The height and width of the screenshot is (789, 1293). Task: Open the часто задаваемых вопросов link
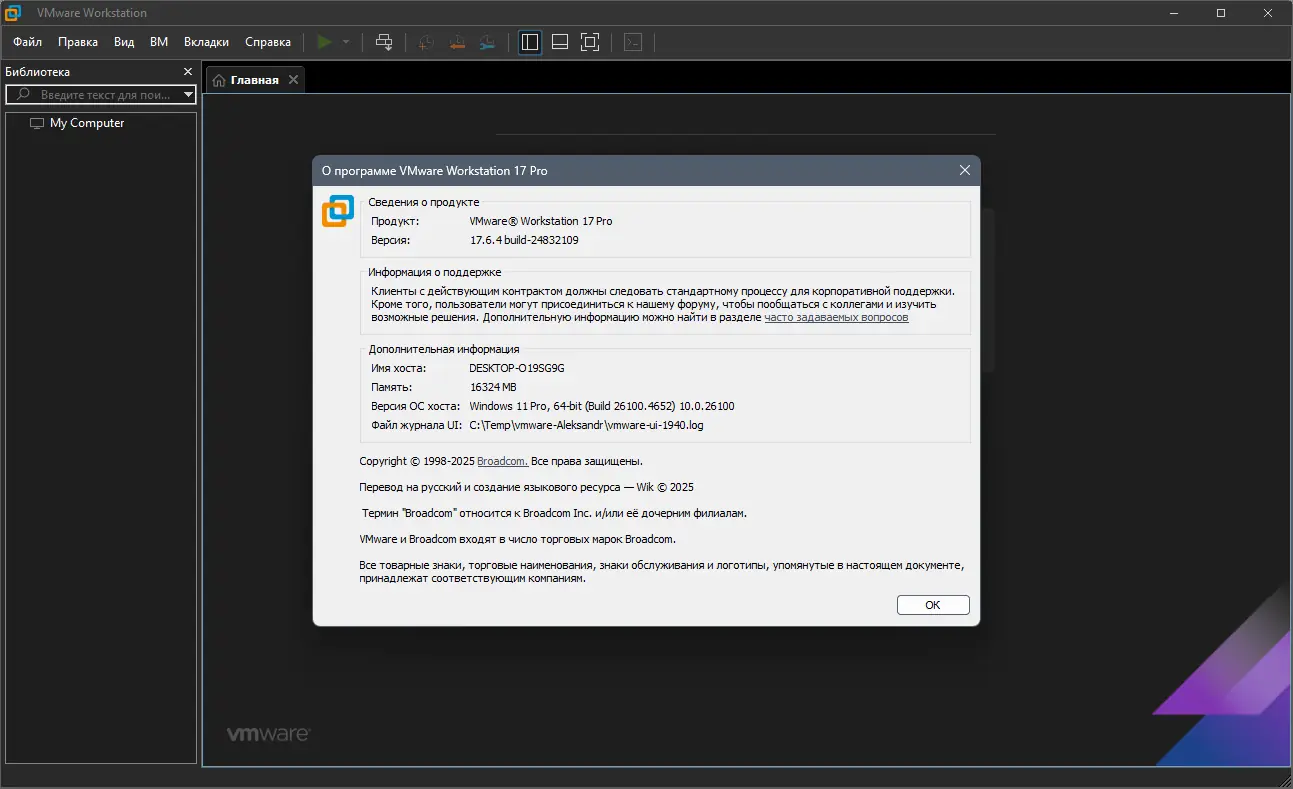tap(836, 318)
